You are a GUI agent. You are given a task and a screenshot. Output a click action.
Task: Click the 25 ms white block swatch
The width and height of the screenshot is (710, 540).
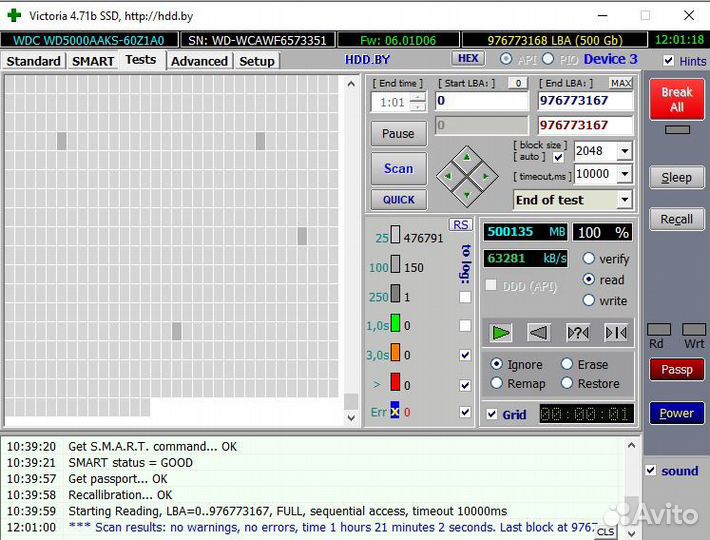(395, 235)
